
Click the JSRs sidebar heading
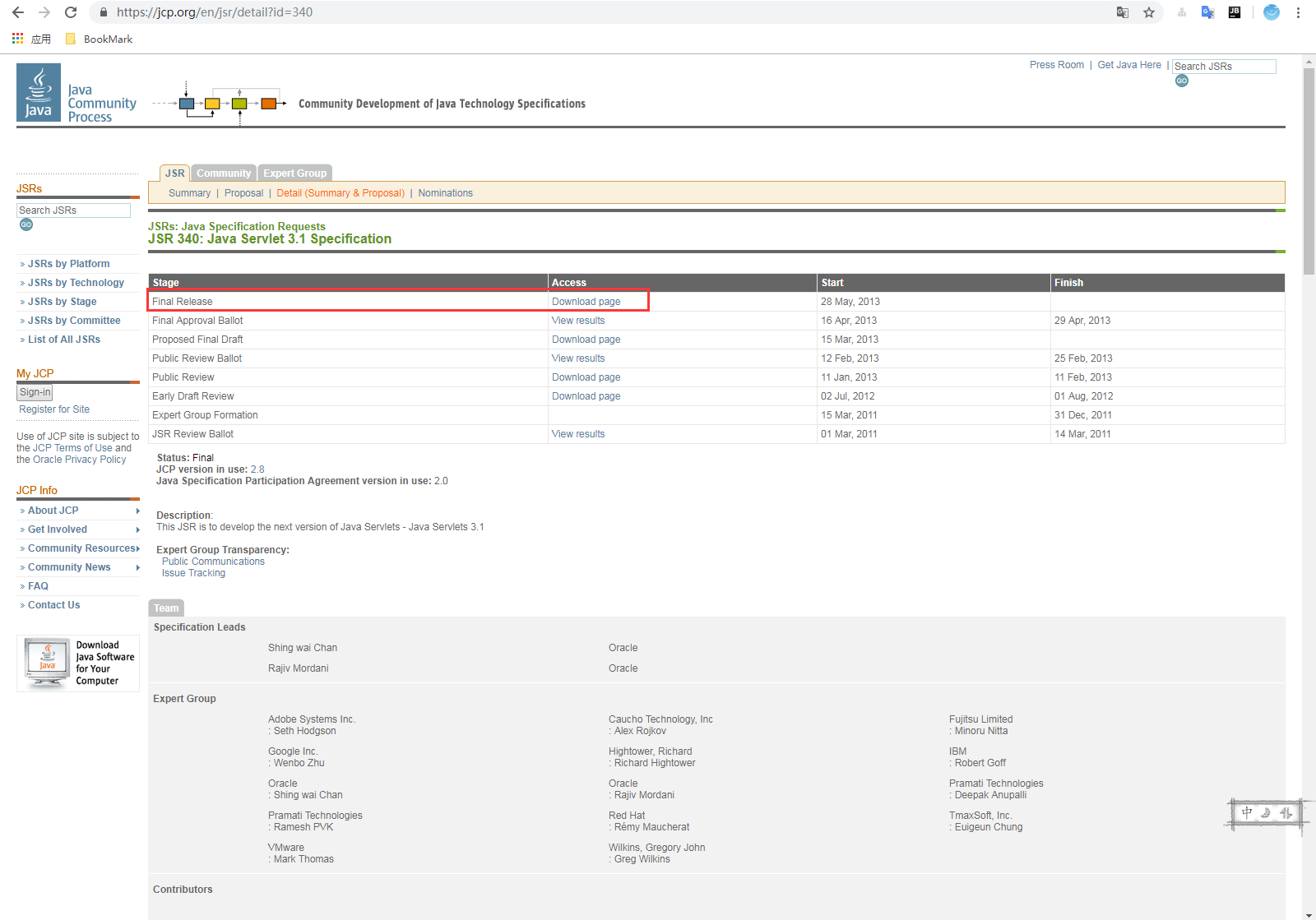coord(29,189)
